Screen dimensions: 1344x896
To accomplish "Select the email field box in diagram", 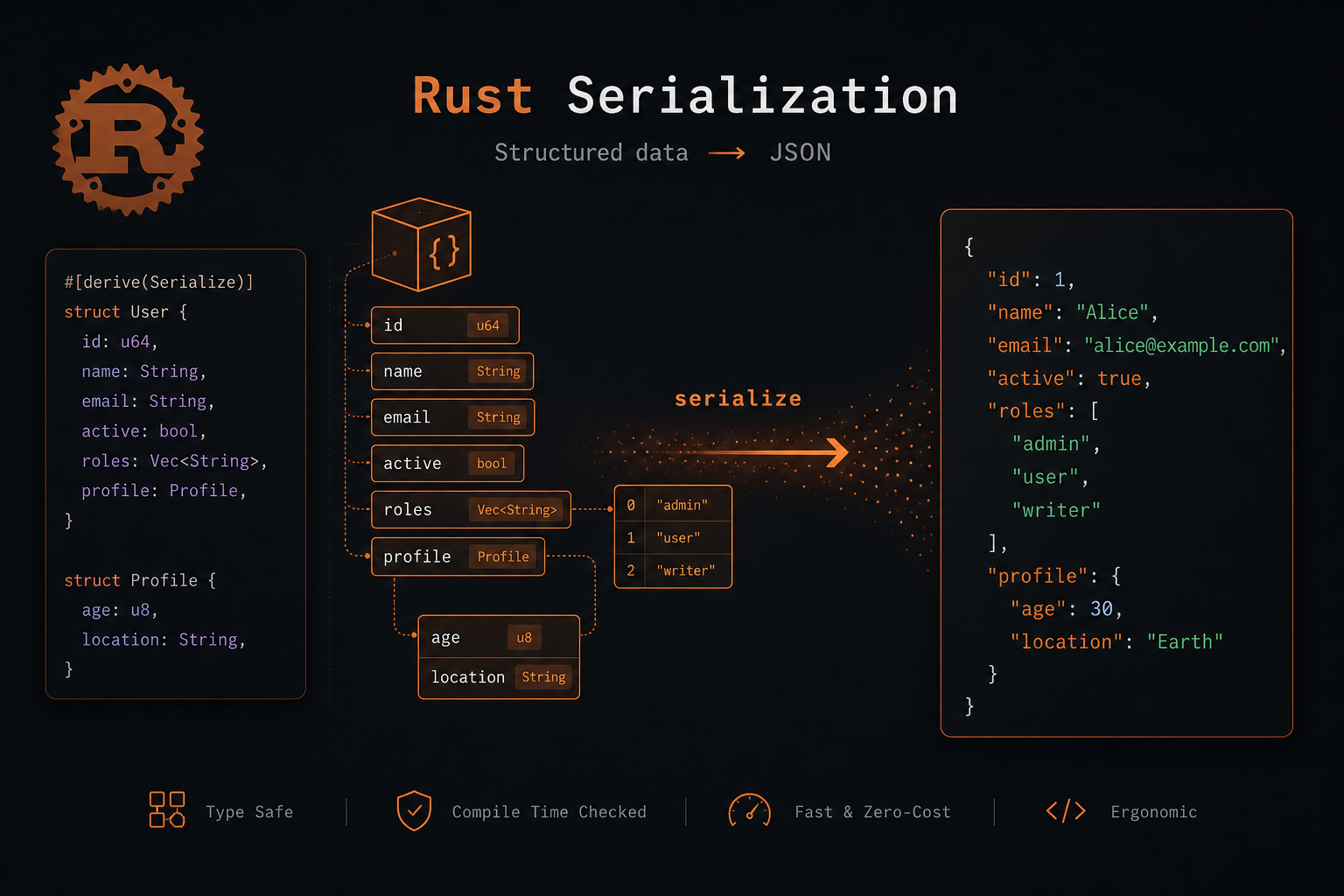I will point(452,417).
